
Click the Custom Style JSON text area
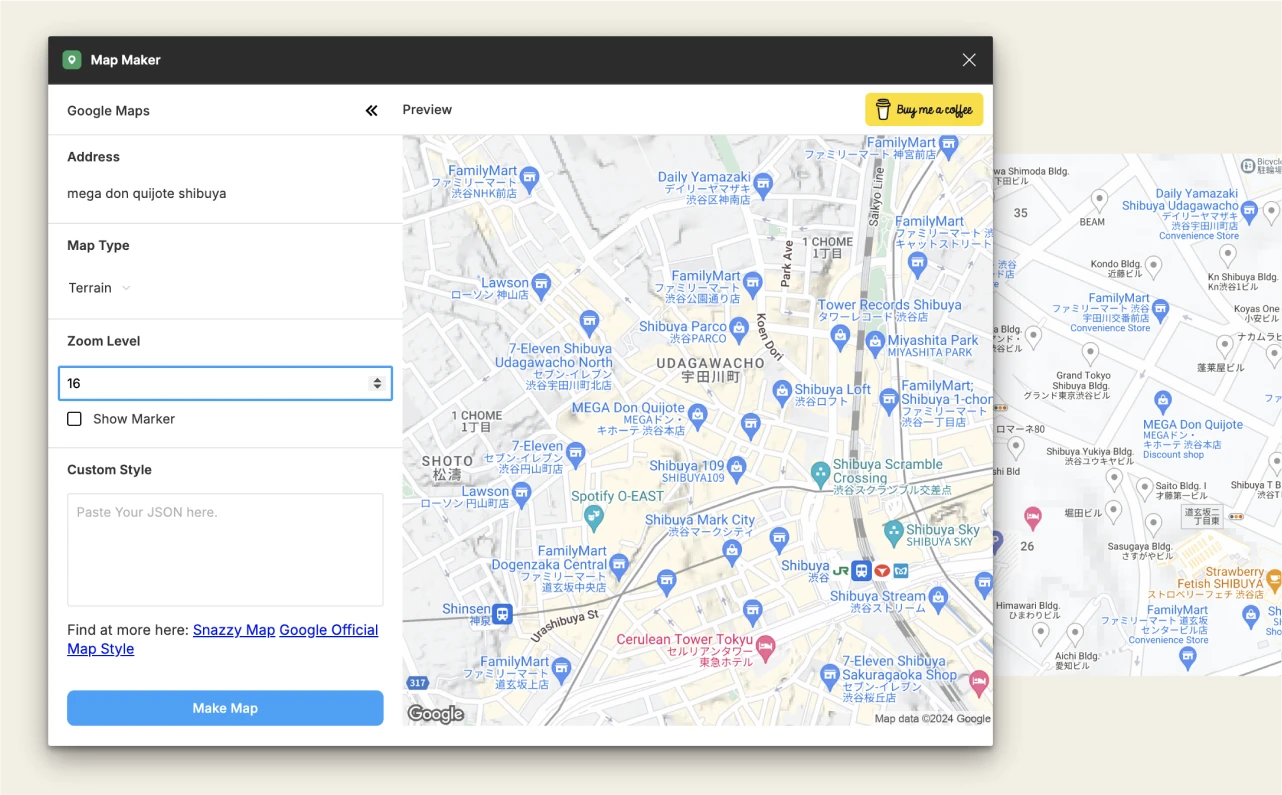point(225,549)
